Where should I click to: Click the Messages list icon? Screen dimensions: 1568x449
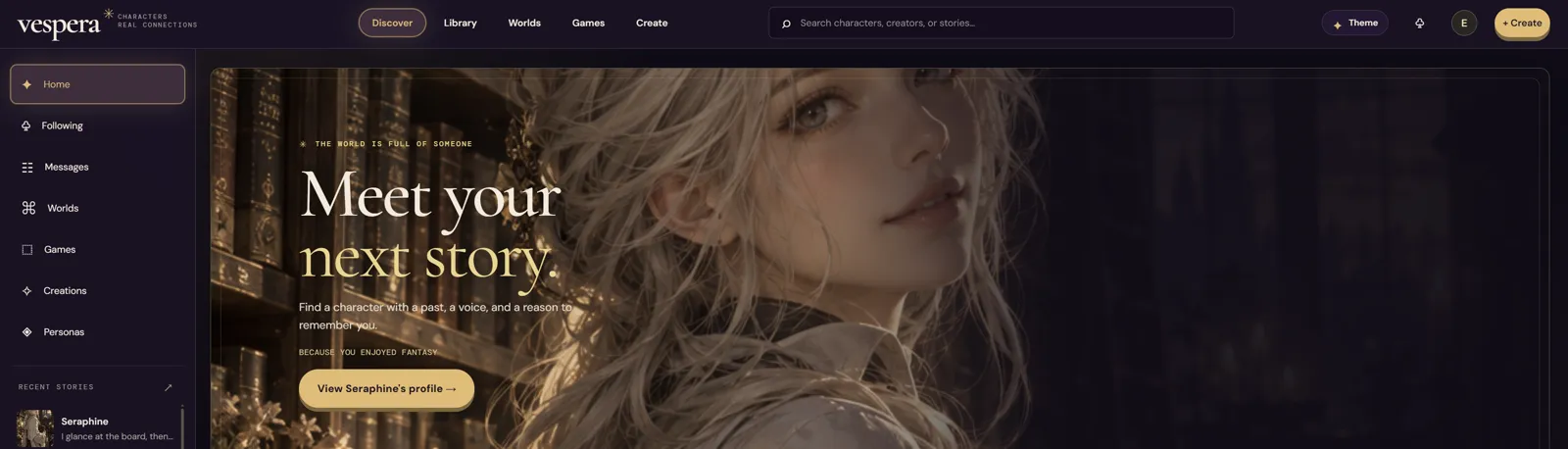click(x=27, y=168)
